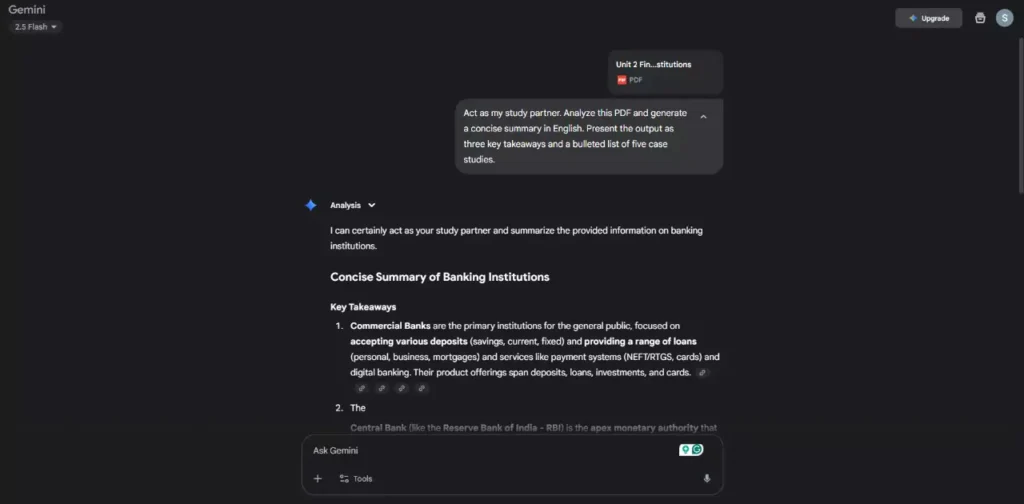Collapse the user prompt with the chevron
Image resolution: width=1024 pixels, height=504 pixels.
(x=703, y=117)
